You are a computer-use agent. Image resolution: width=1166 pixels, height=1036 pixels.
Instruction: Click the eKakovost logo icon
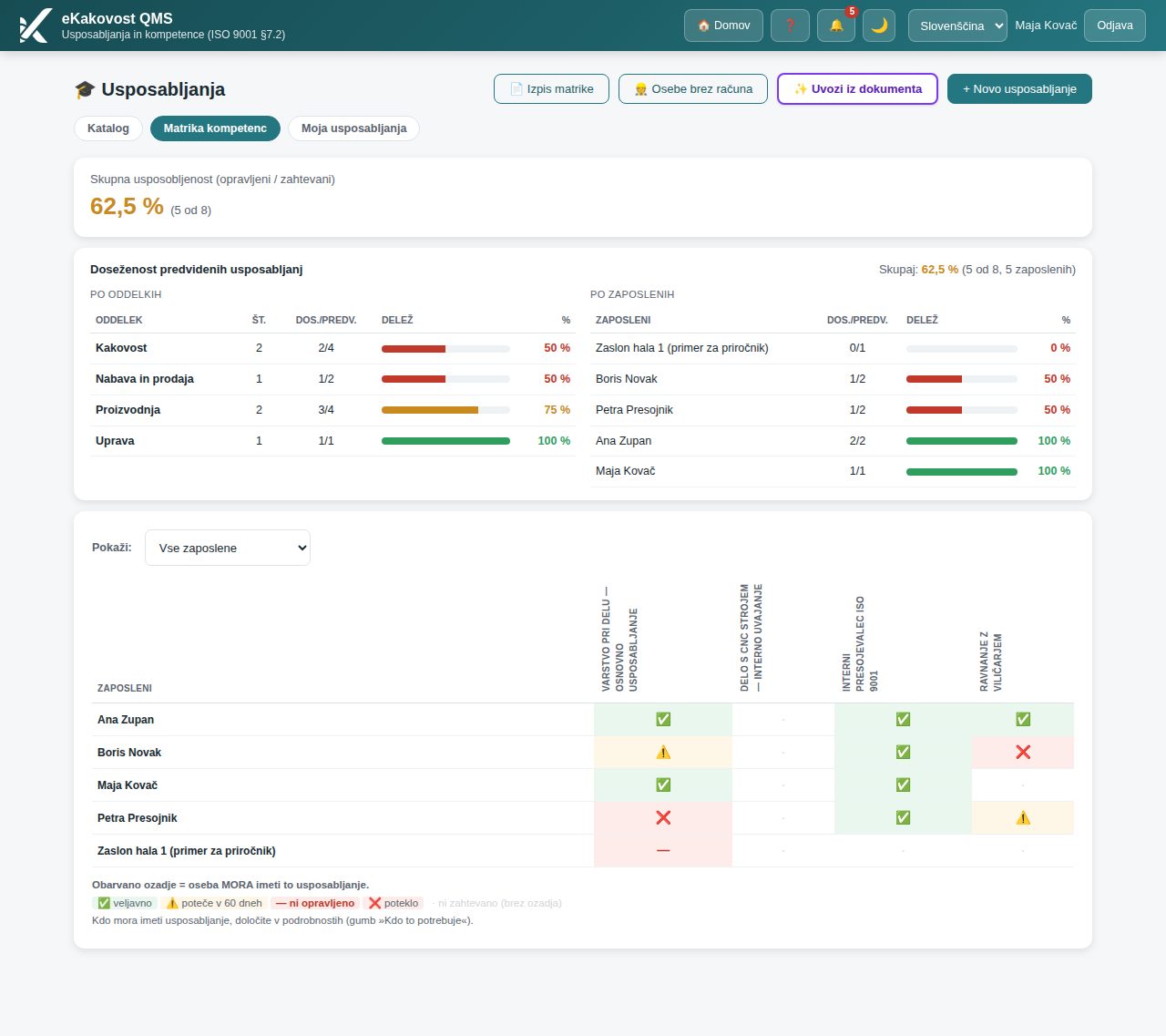[x=36, y=26]
